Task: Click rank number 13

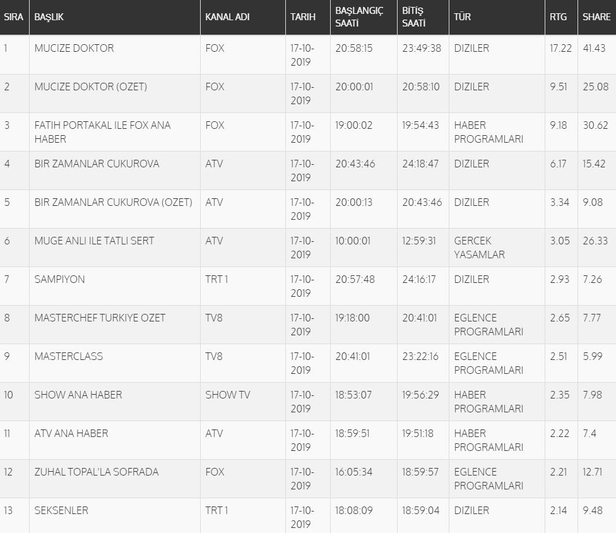Action: coord(8,510)
